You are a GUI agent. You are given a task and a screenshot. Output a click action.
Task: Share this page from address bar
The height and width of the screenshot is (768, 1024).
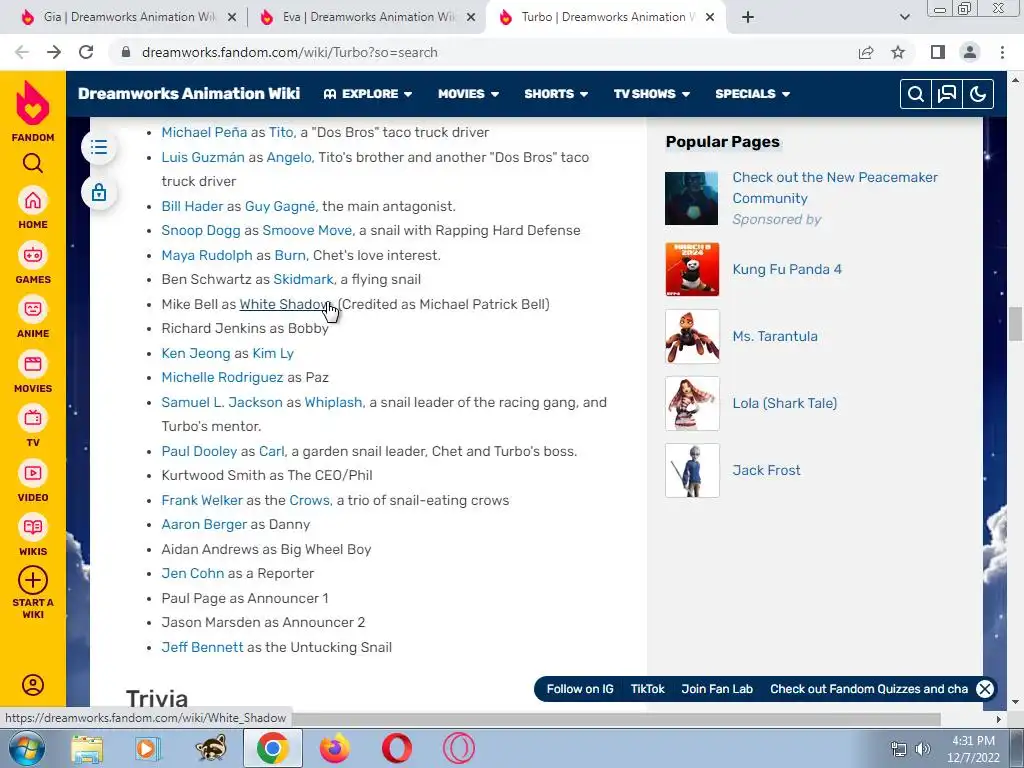pos(866,52)
